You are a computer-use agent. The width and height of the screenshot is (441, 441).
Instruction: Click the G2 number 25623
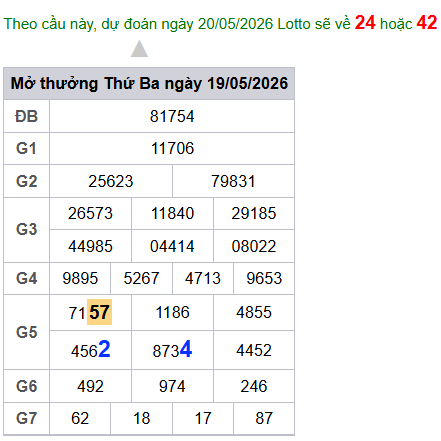point(111,181)
